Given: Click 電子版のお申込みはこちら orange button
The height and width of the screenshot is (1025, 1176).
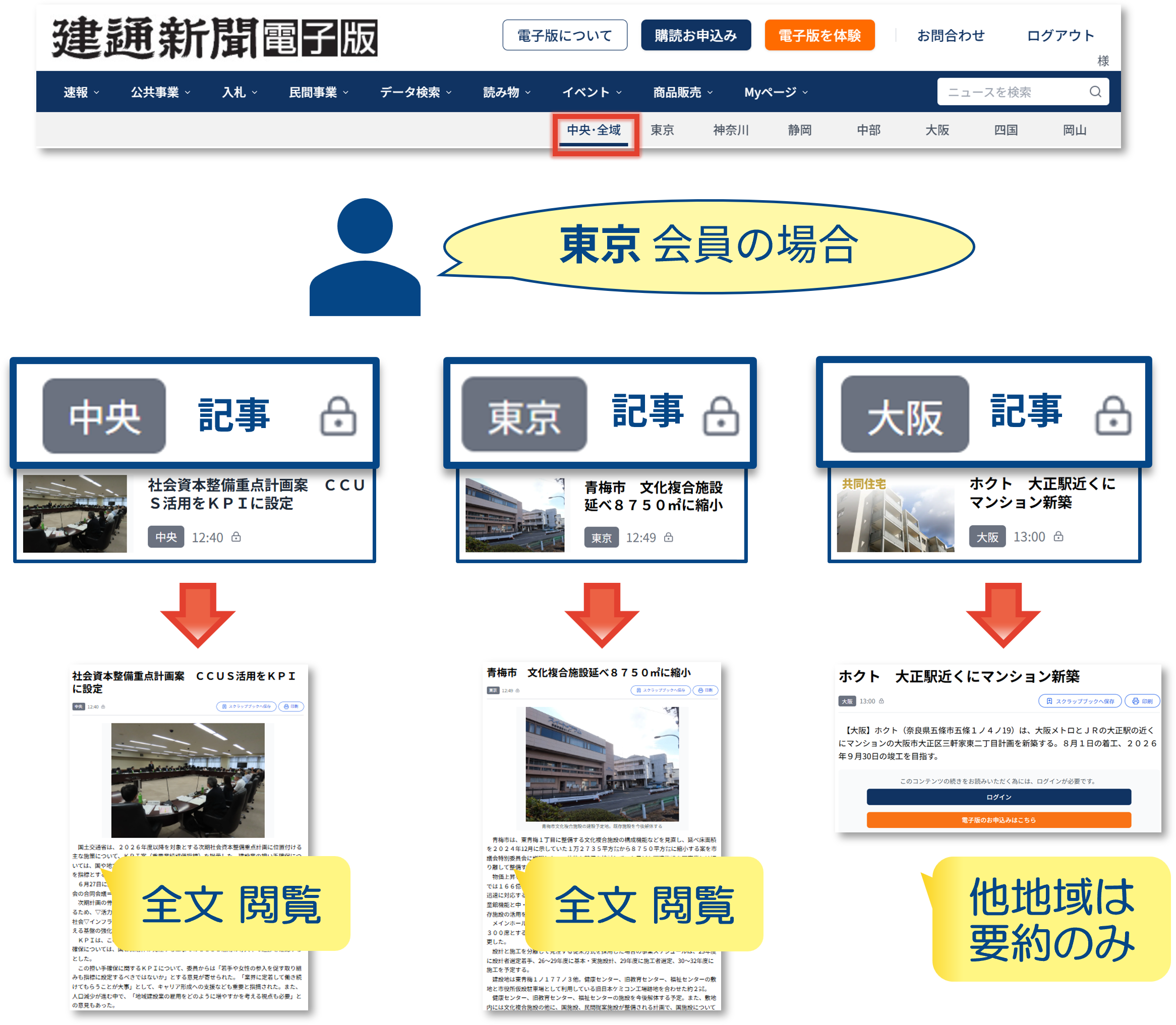Looking at the screenshot, I should pyautogui.click(x=998, y=820).
